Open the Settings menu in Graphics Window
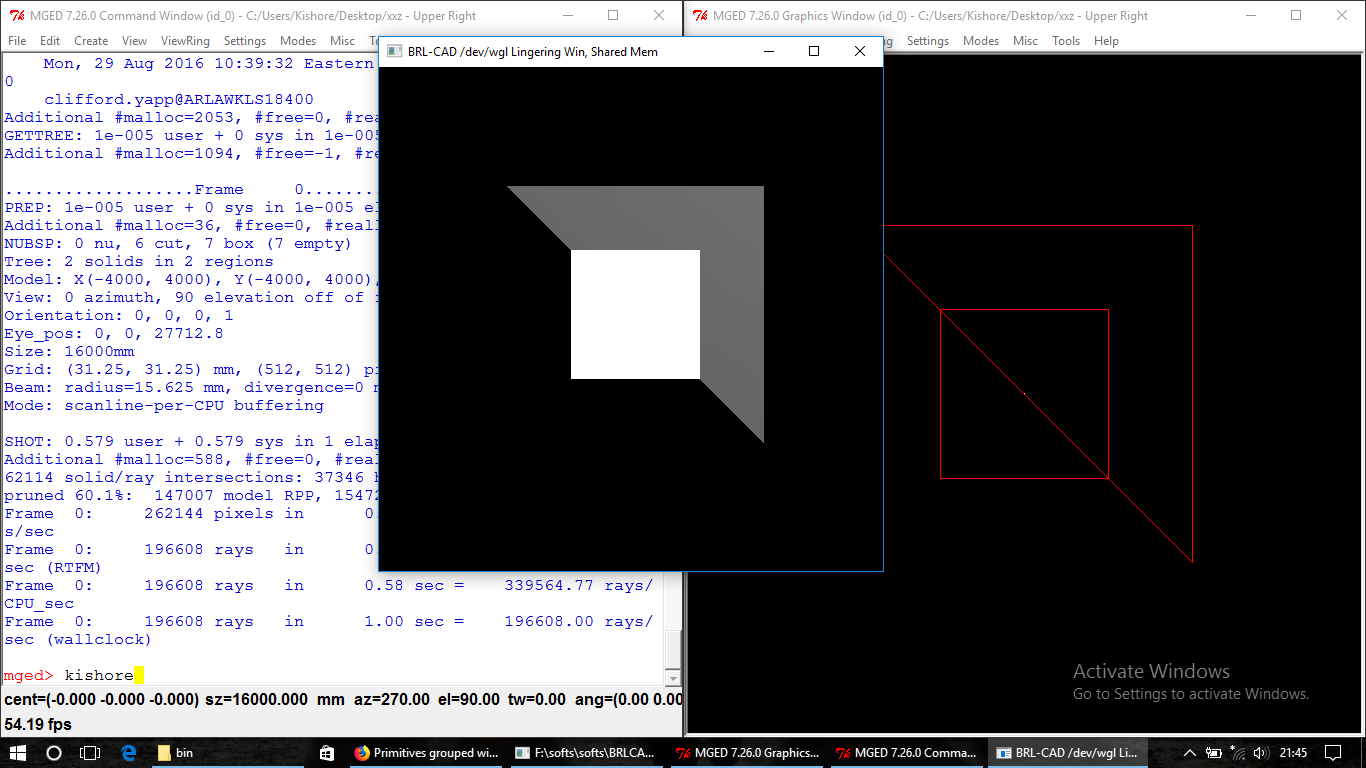The image size is (1366, 768). point(928,41)
